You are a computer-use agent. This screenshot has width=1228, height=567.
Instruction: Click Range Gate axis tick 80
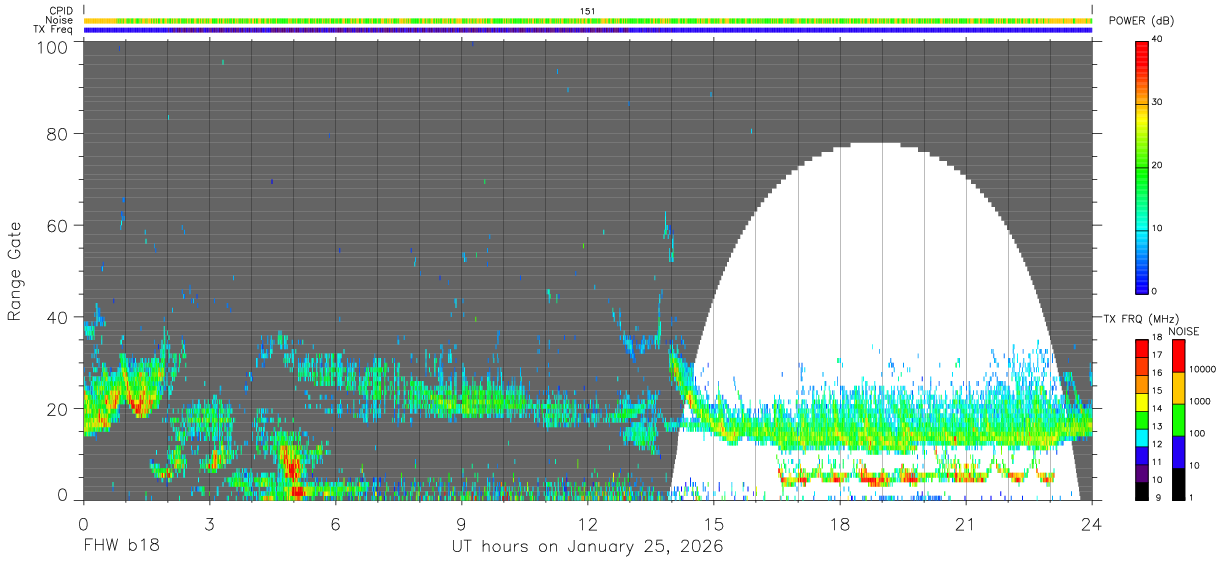pyautogui.click(x=58, y=133)
